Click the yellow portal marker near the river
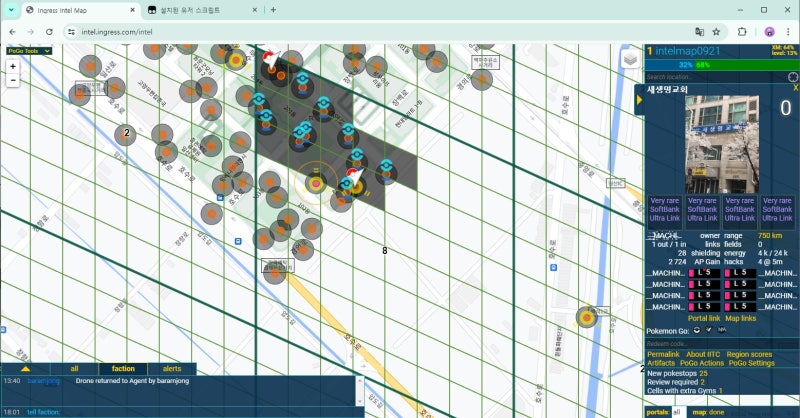800x418 pixels. 587,317
